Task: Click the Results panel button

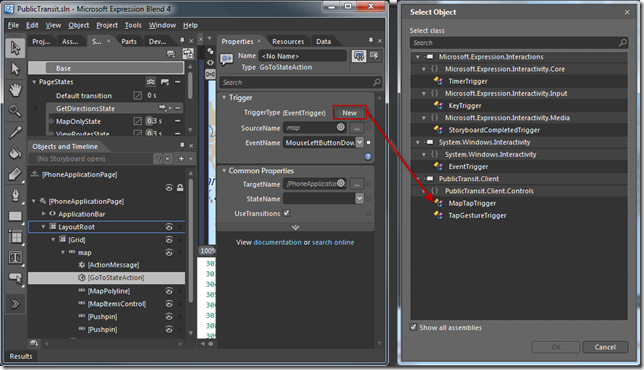Action: point(21,356)
